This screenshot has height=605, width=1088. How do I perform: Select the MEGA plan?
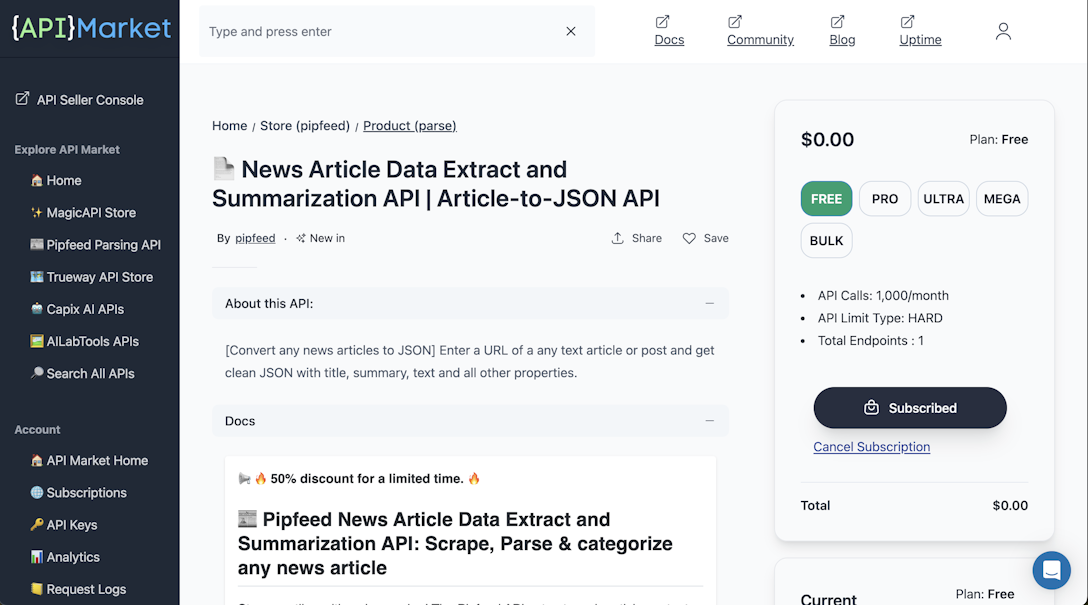pos(1002,198)
